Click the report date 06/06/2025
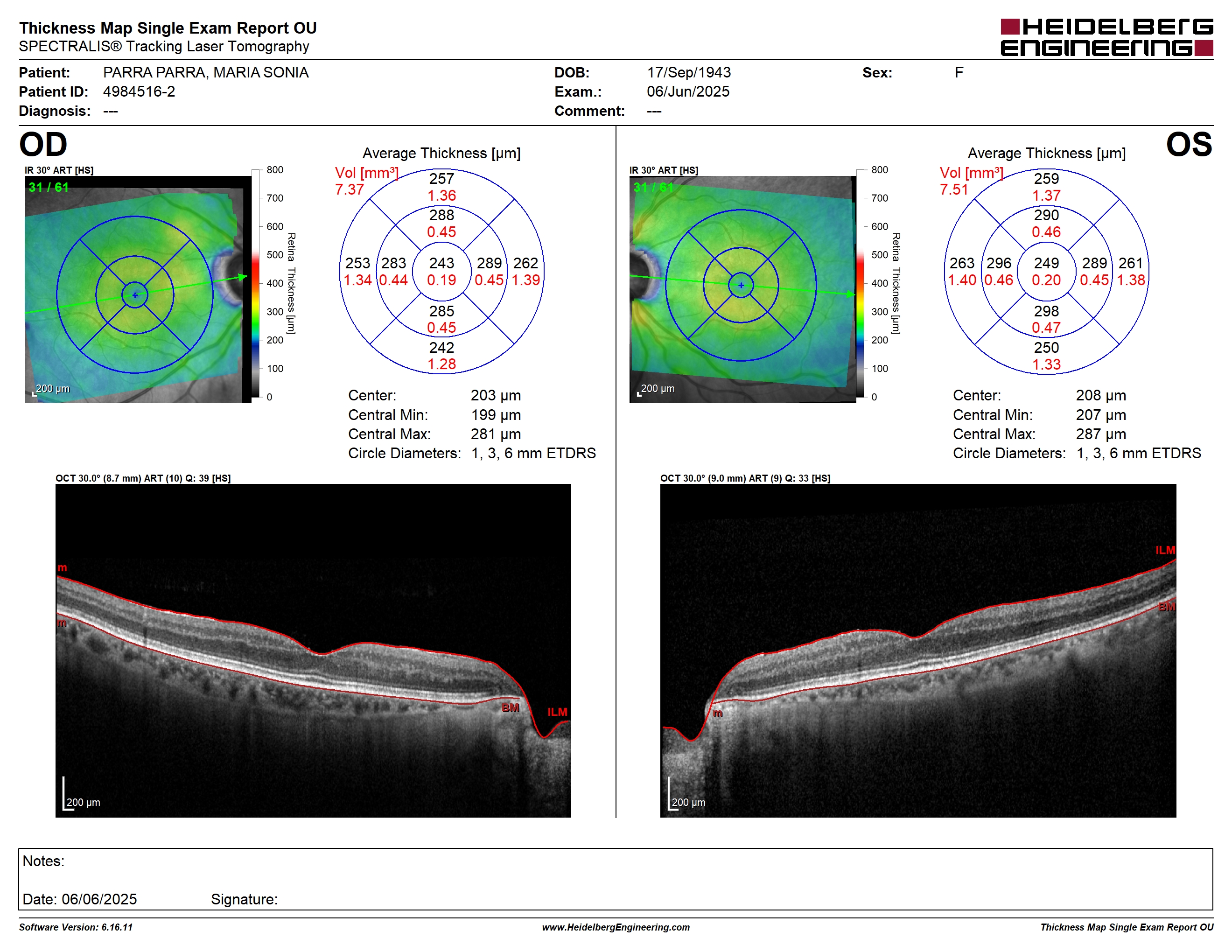Image resolution: width=1232 pixels, height=952 pixels. click(99, 900)
